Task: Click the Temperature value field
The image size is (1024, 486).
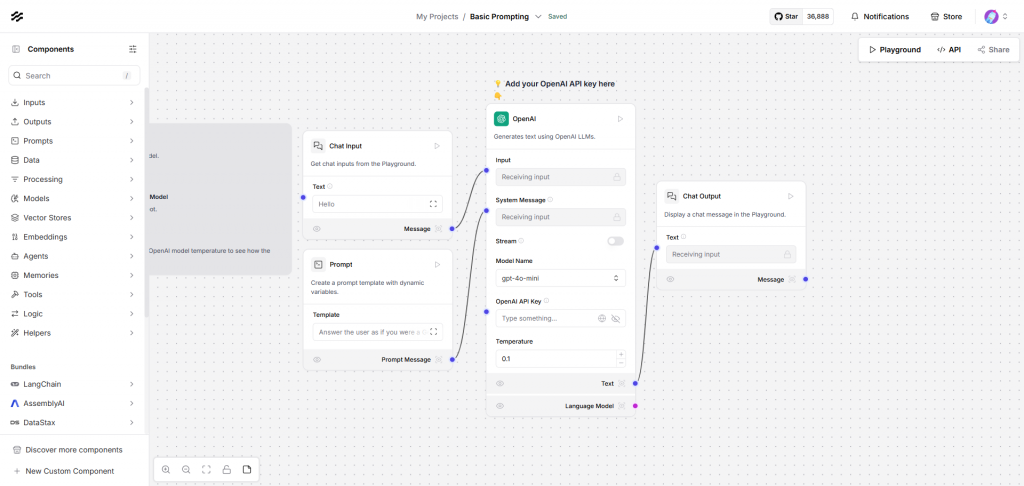Action: coord(555,359)
